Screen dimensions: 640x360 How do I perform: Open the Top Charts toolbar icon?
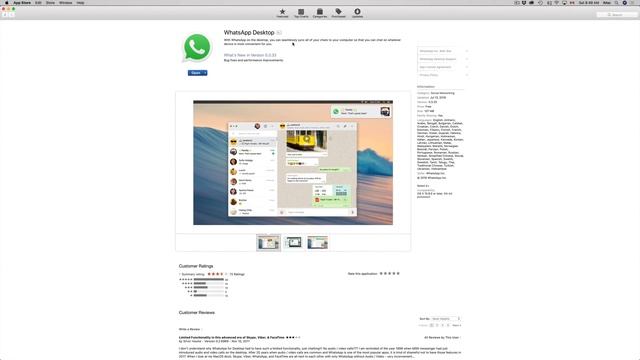[x=301, y=12]
